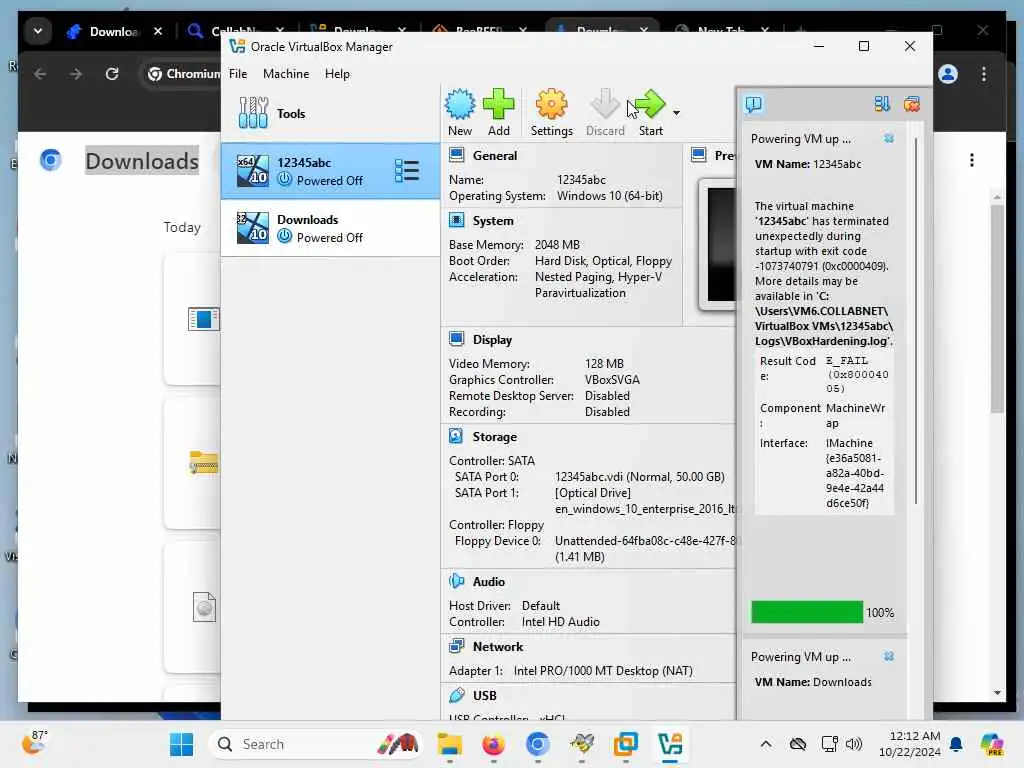The width and height of the screenshot is (1024, 768).
Task: Click the Preview section monitor icon
Action: 698,155
